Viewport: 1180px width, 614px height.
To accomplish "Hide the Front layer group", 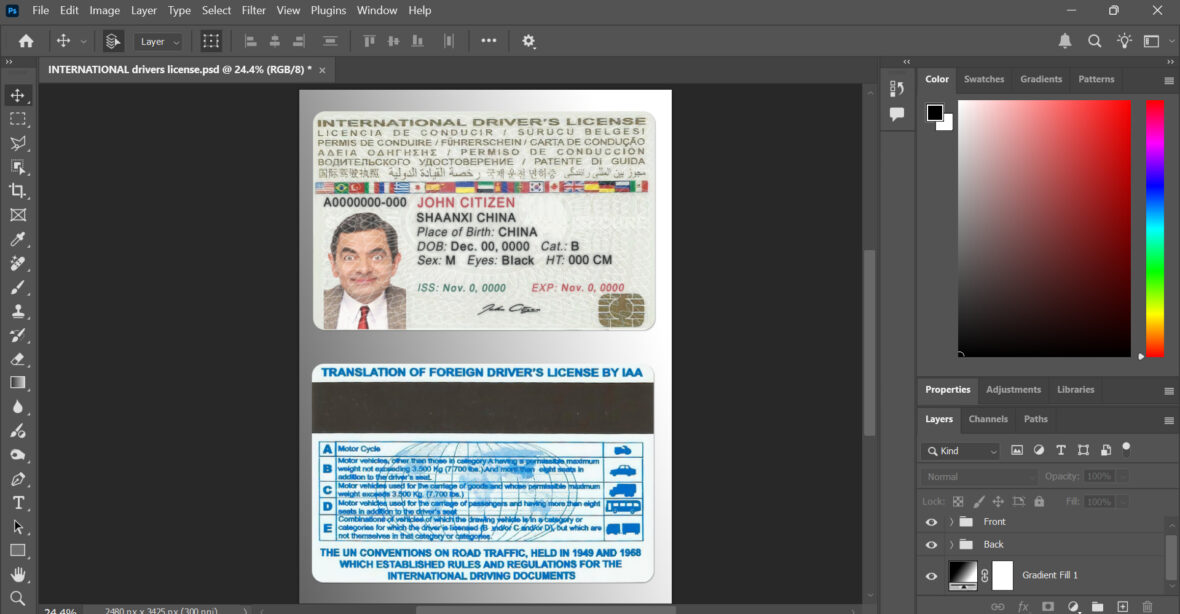I will 931,521.
